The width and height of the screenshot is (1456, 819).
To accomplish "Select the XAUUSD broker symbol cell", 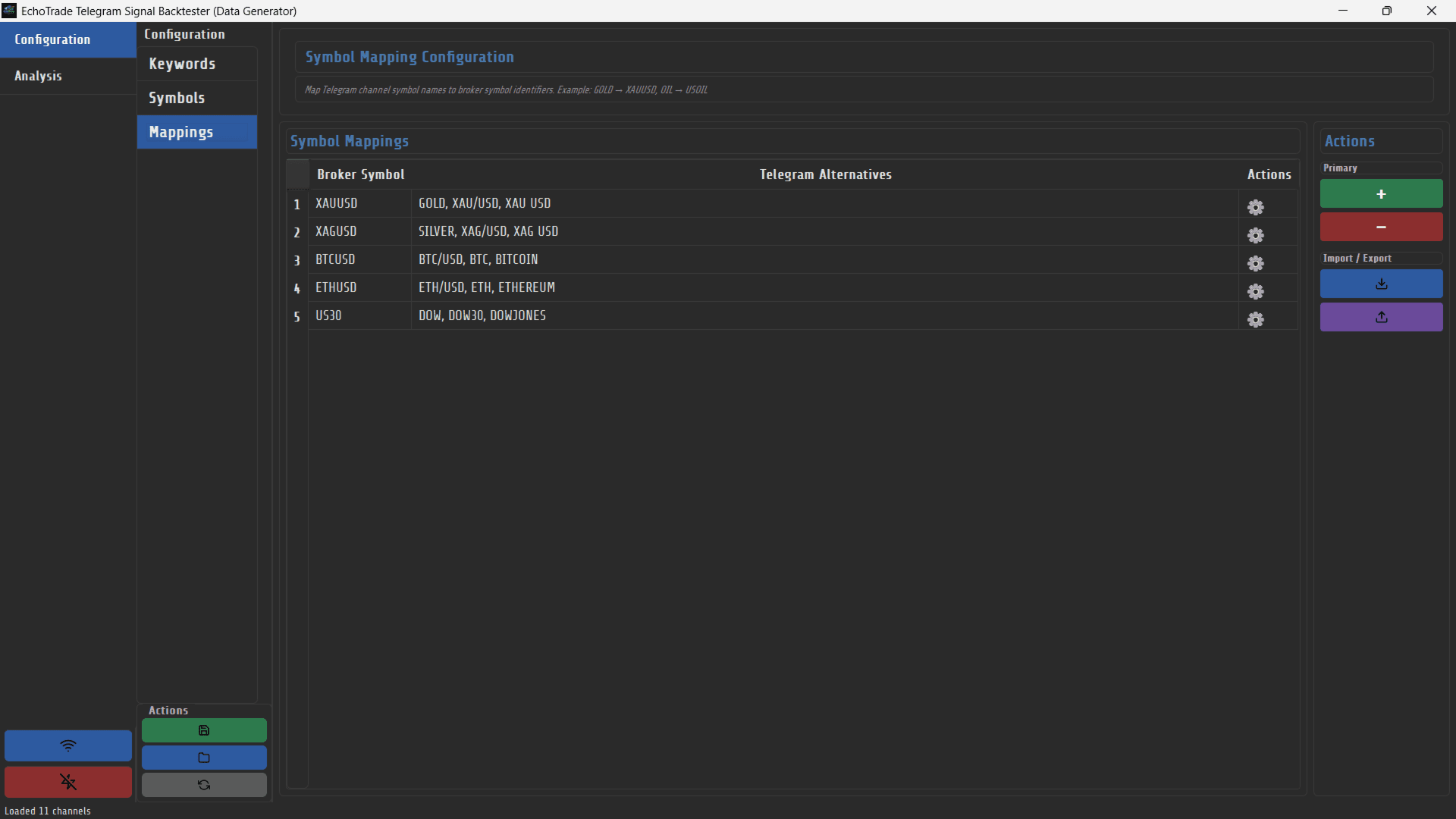I will click(360, 203).
